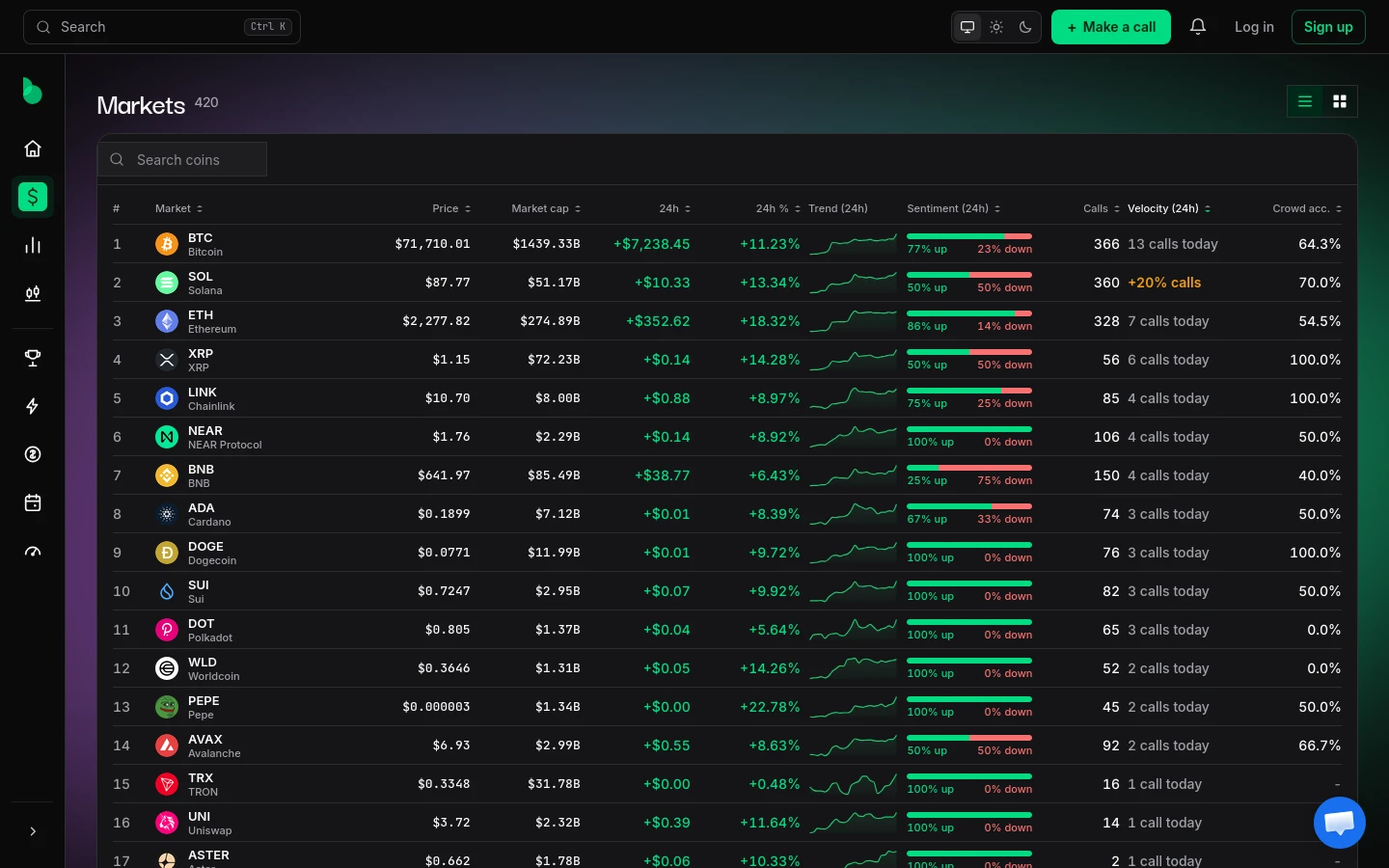Open the coin circle sidebar icon

pos(33,454)
